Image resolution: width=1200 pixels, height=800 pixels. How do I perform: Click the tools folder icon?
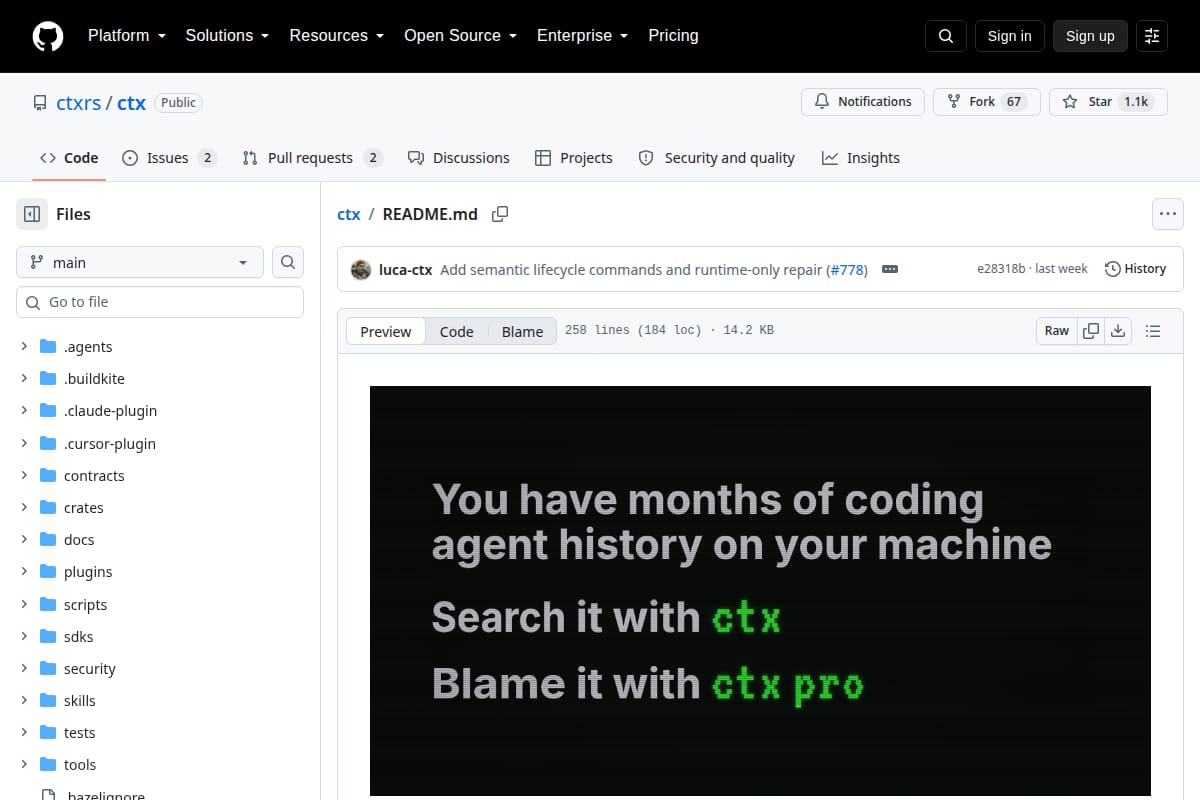click(x=48, y=765)
